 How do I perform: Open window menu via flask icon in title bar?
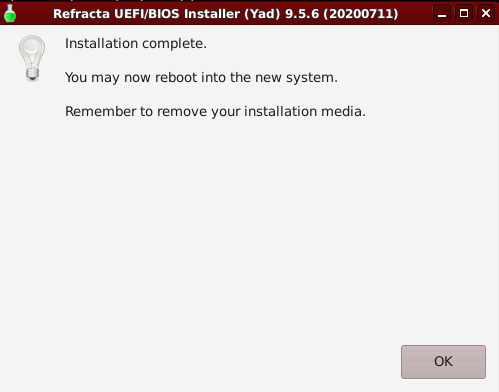click(x=10, y=13)
